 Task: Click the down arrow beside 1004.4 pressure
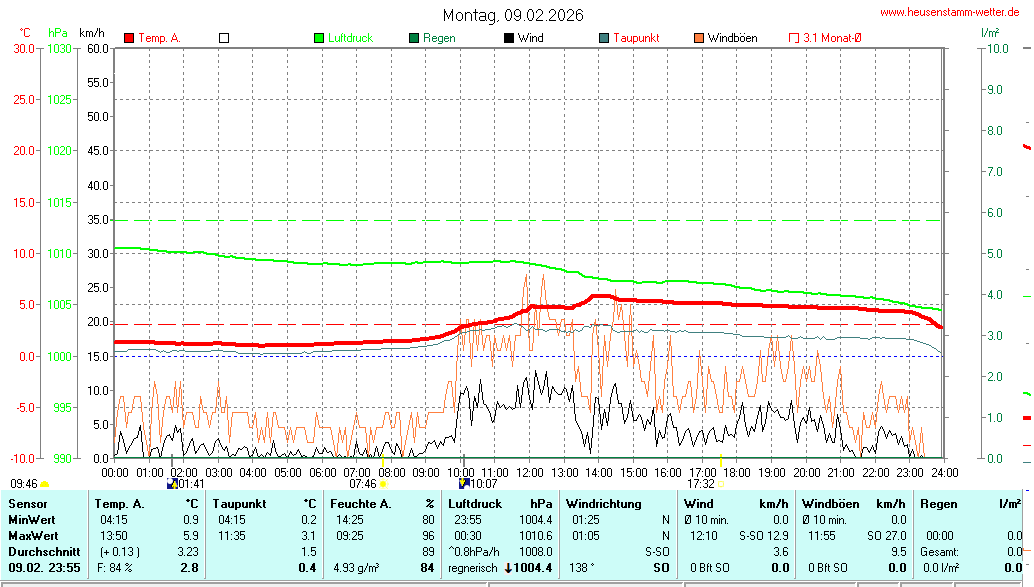tap(507, 568)
